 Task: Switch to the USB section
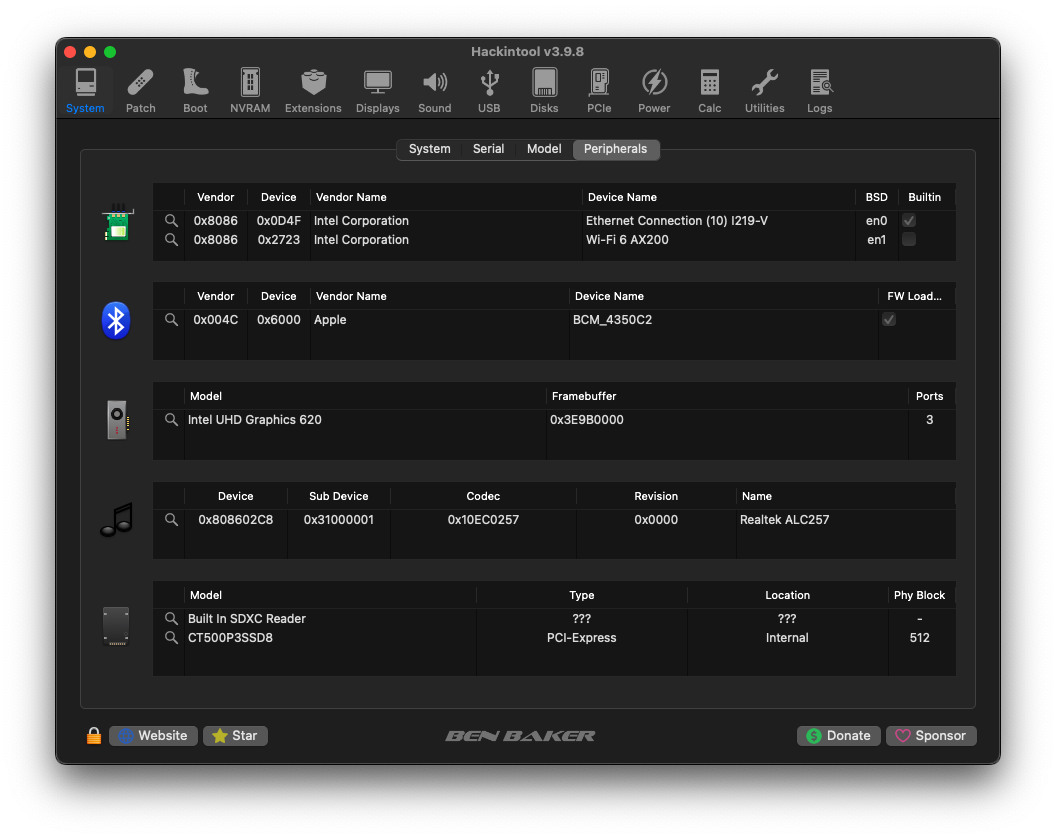click(x=489, y=90)
